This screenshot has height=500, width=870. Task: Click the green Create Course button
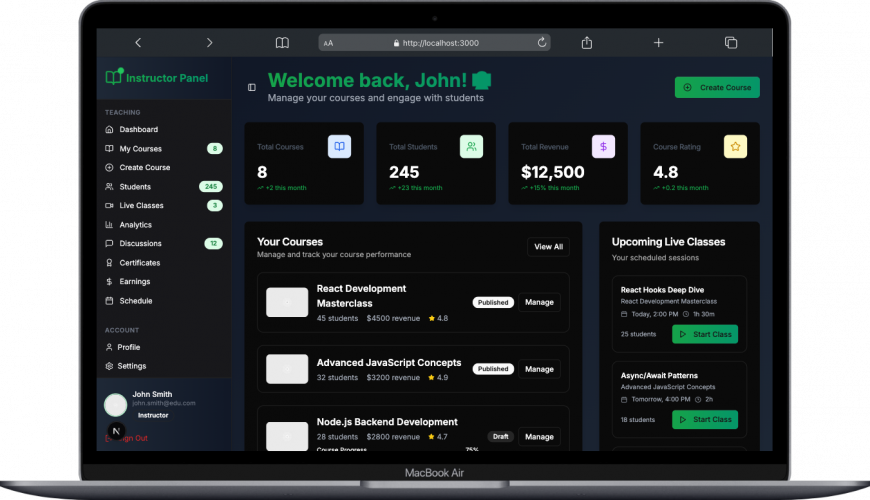tap(717, 87)
